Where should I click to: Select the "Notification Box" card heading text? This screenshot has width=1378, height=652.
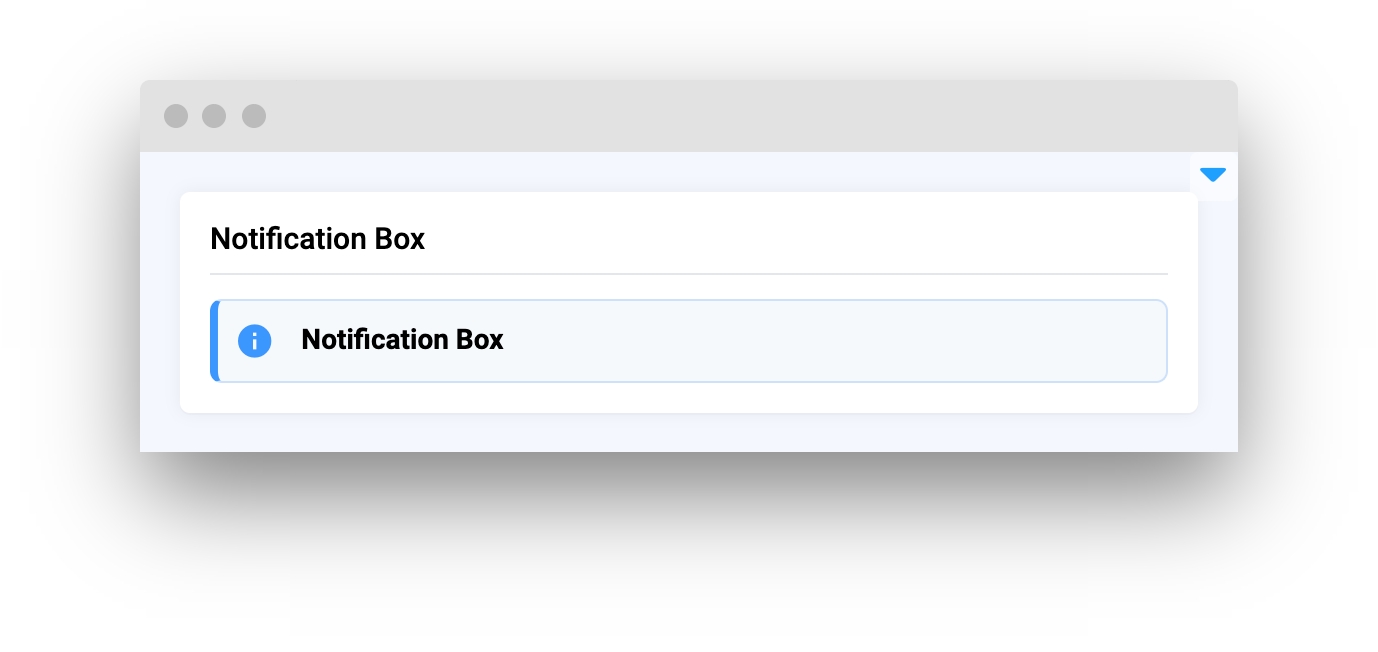pos(318,239)
